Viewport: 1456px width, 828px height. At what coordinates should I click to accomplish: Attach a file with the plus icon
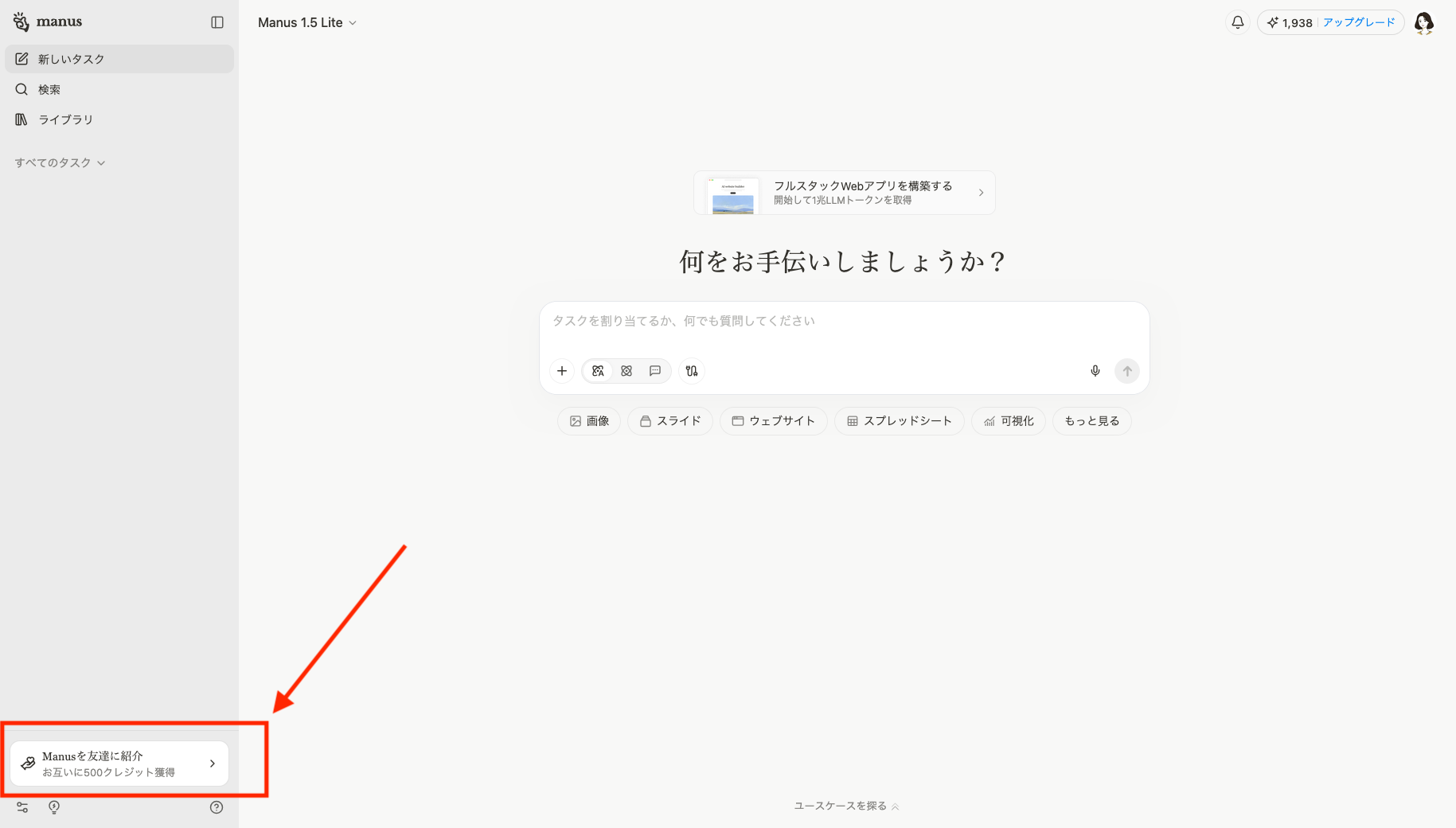[562, 371]
